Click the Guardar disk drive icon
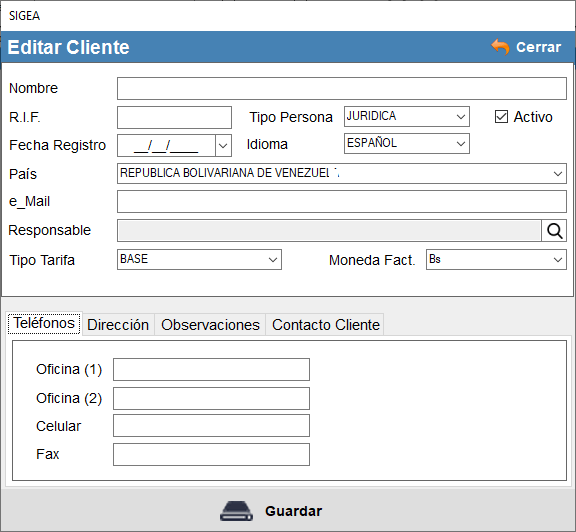This screenshot has height=532, width=576. [x=236, y=511]
